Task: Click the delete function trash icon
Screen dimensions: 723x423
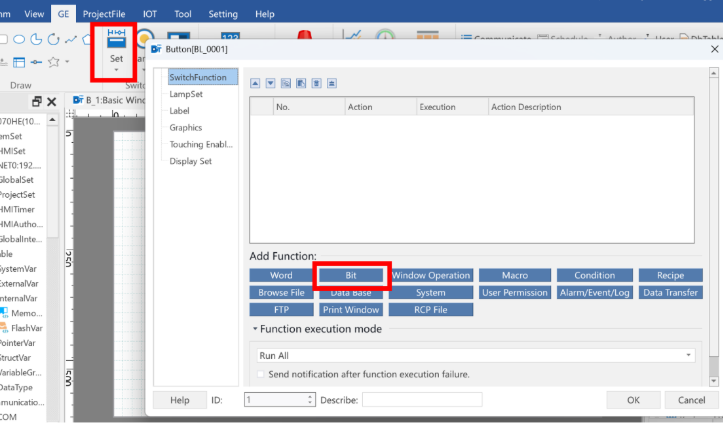Action: tap(316, 83)
